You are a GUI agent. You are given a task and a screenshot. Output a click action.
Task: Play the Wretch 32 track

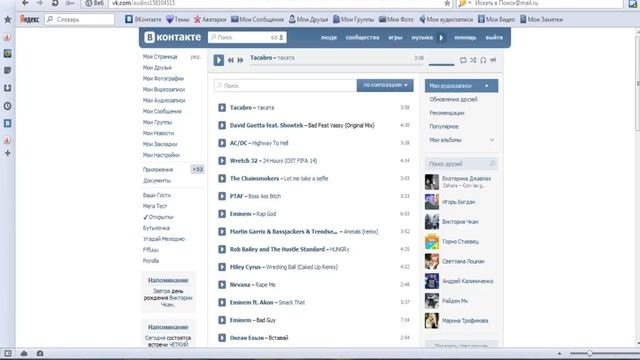point(222,161)
